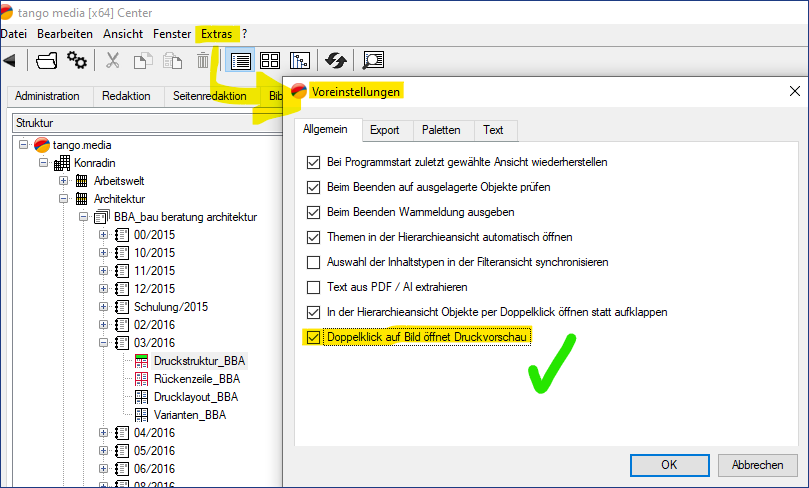Click the search preview magnifier icon
The image size is (809, 488).
(373, 61)
